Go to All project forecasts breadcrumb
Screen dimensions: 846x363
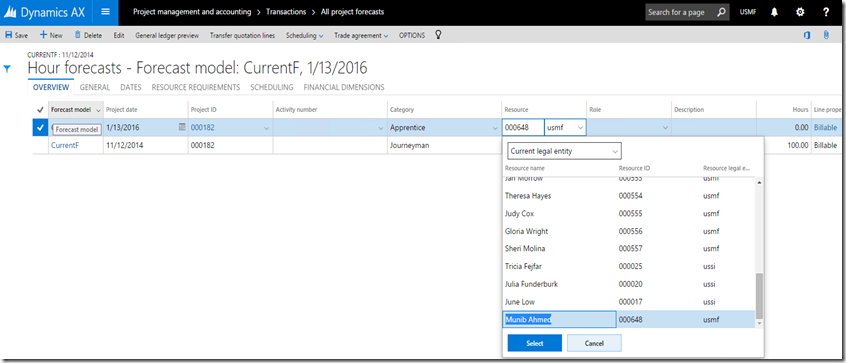353,12
